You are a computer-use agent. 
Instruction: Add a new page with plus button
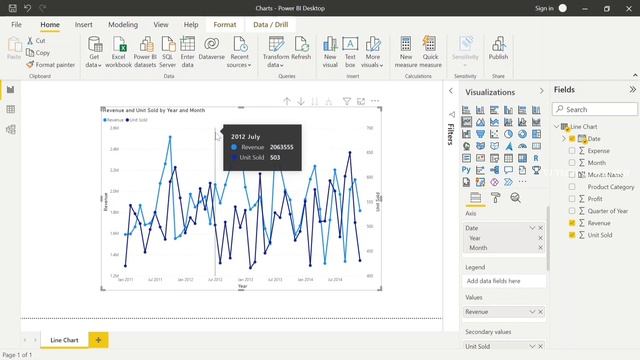tap(98, 340)
